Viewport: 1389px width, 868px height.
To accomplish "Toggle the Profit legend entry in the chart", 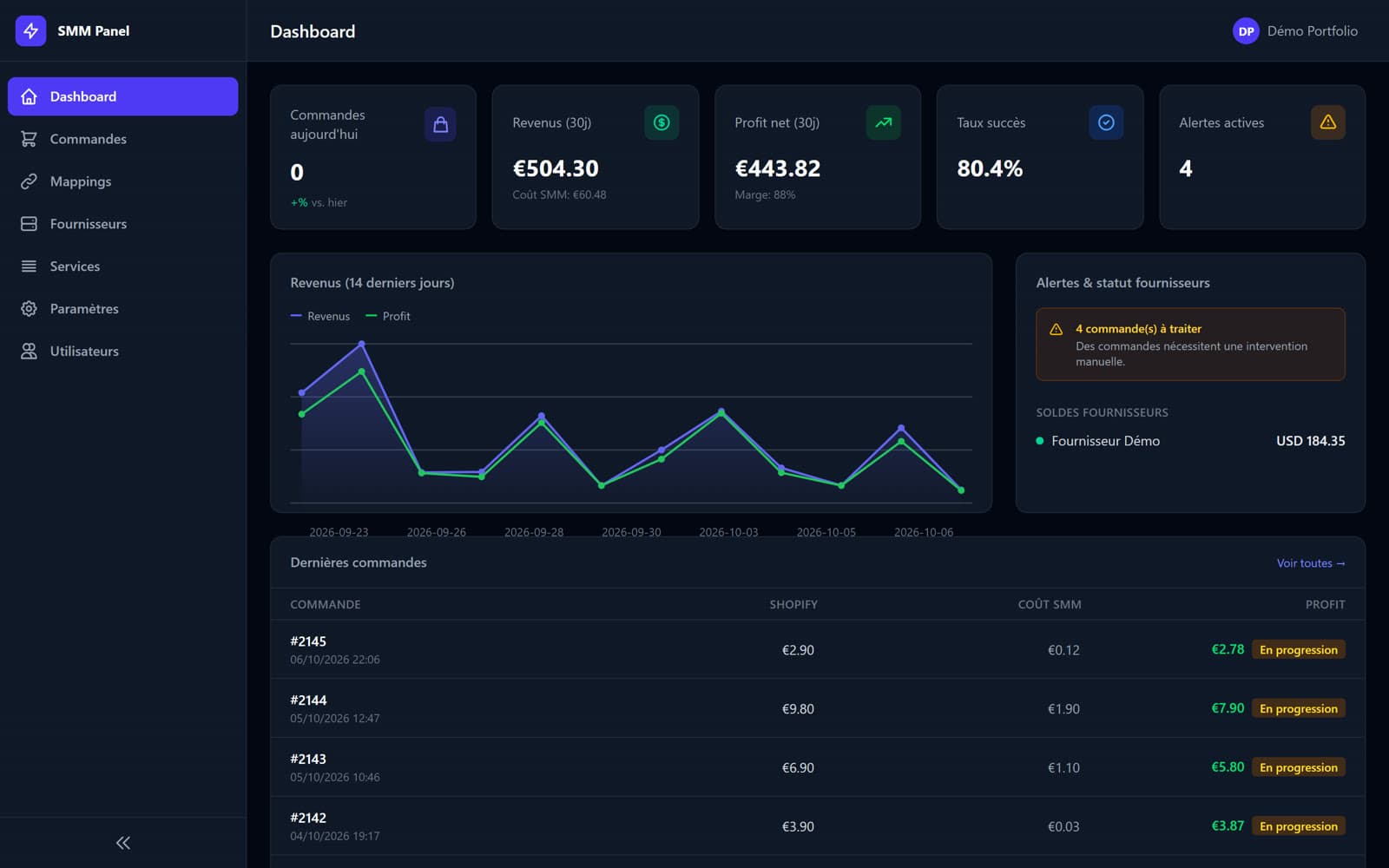I will [388, 316].
